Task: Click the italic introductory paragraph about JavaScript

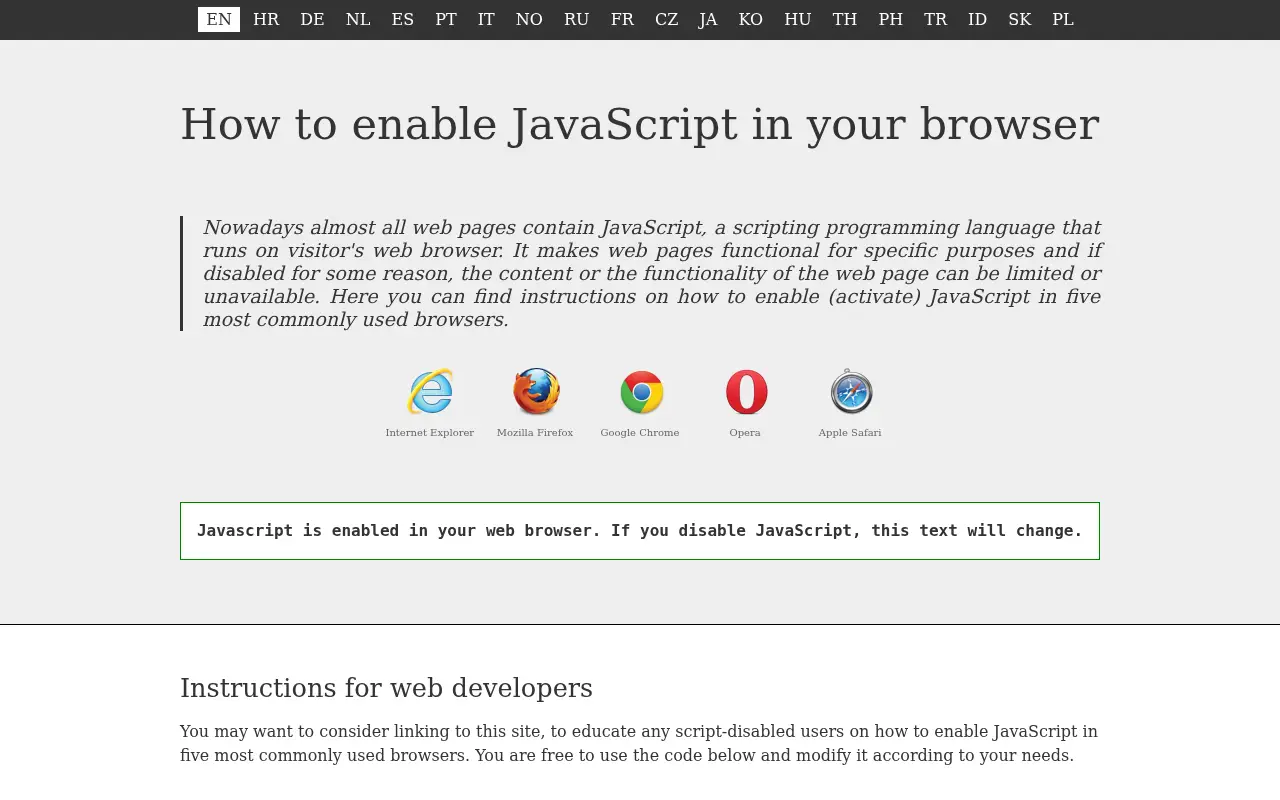Action: [x=652, y=274]
